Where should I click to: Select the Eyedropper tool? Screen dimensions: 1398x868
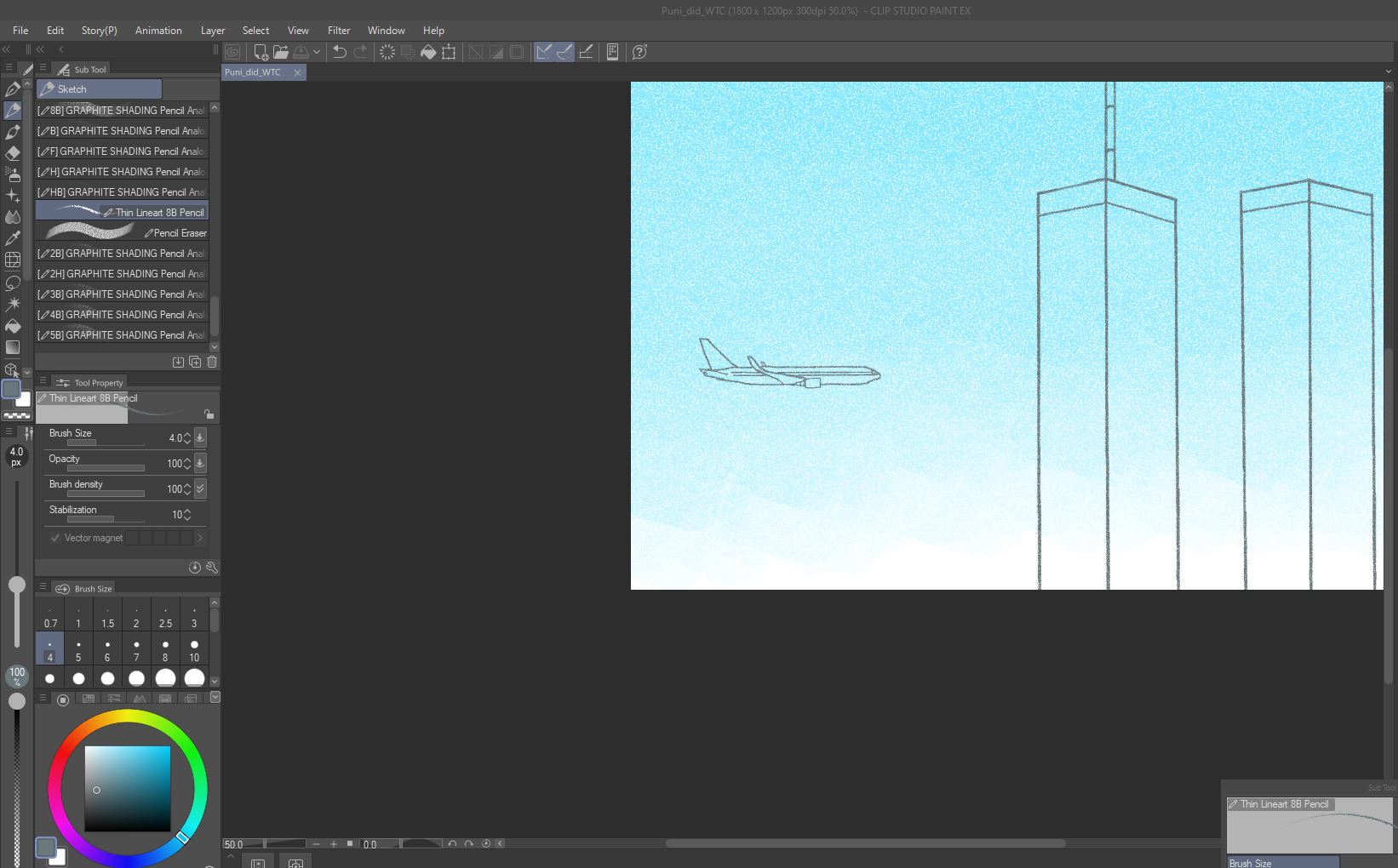tap(13, 239)
